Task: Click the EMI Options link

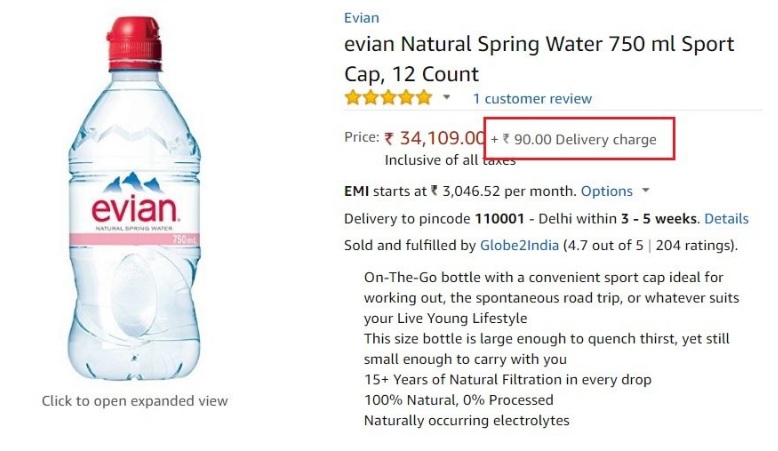Action: tap(607, 191)
